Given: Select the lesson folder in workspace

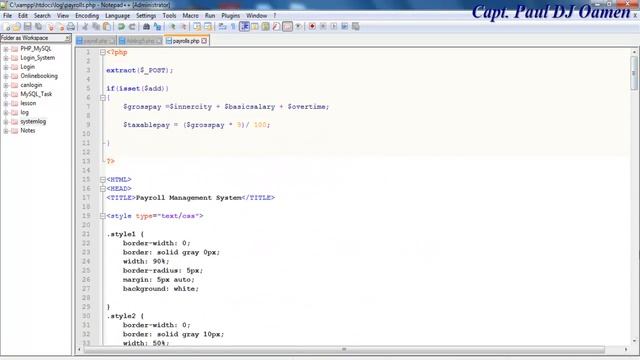Looking at the screenshot, I should click(x=28, y=103).
